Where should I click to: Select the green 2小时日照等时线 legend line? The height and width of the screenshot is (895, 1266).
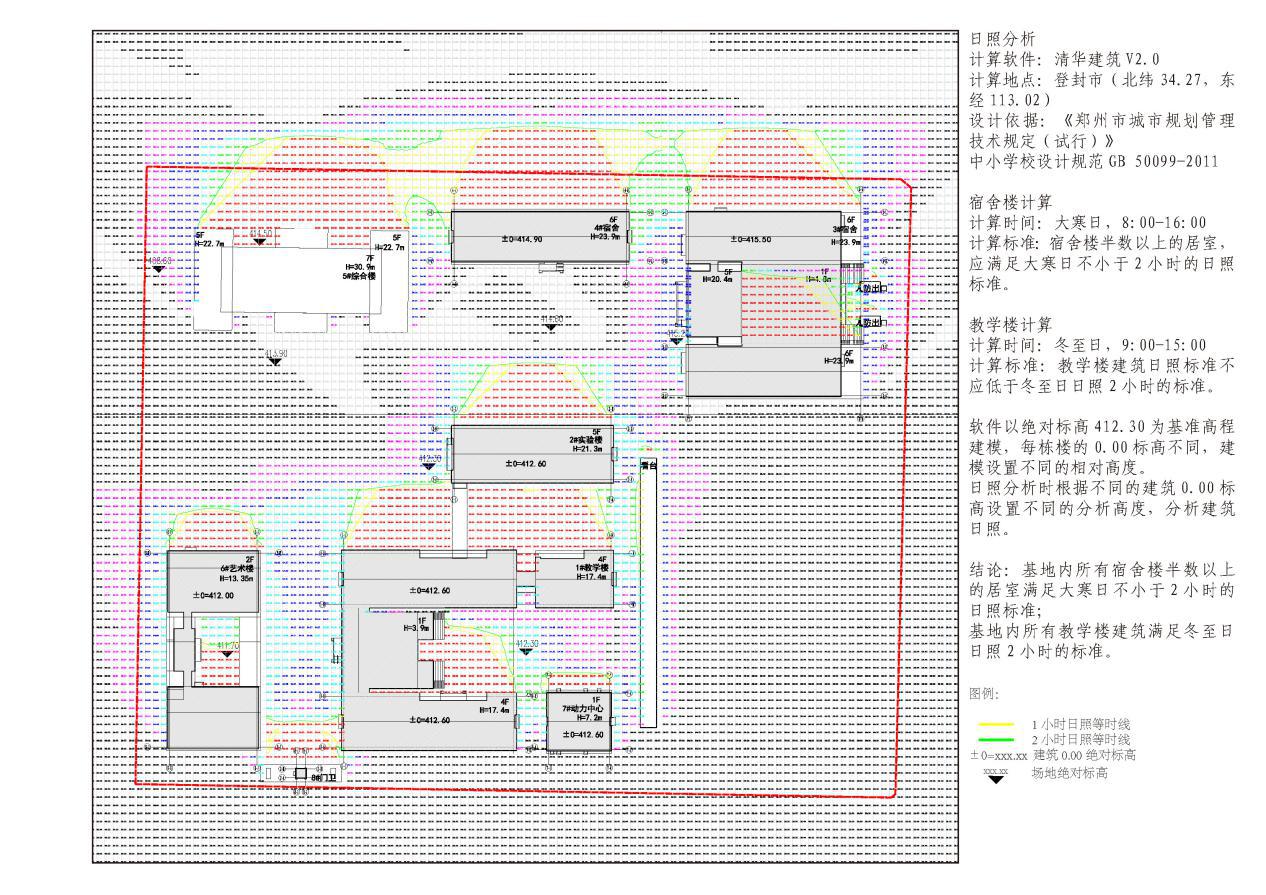point(995,739)
